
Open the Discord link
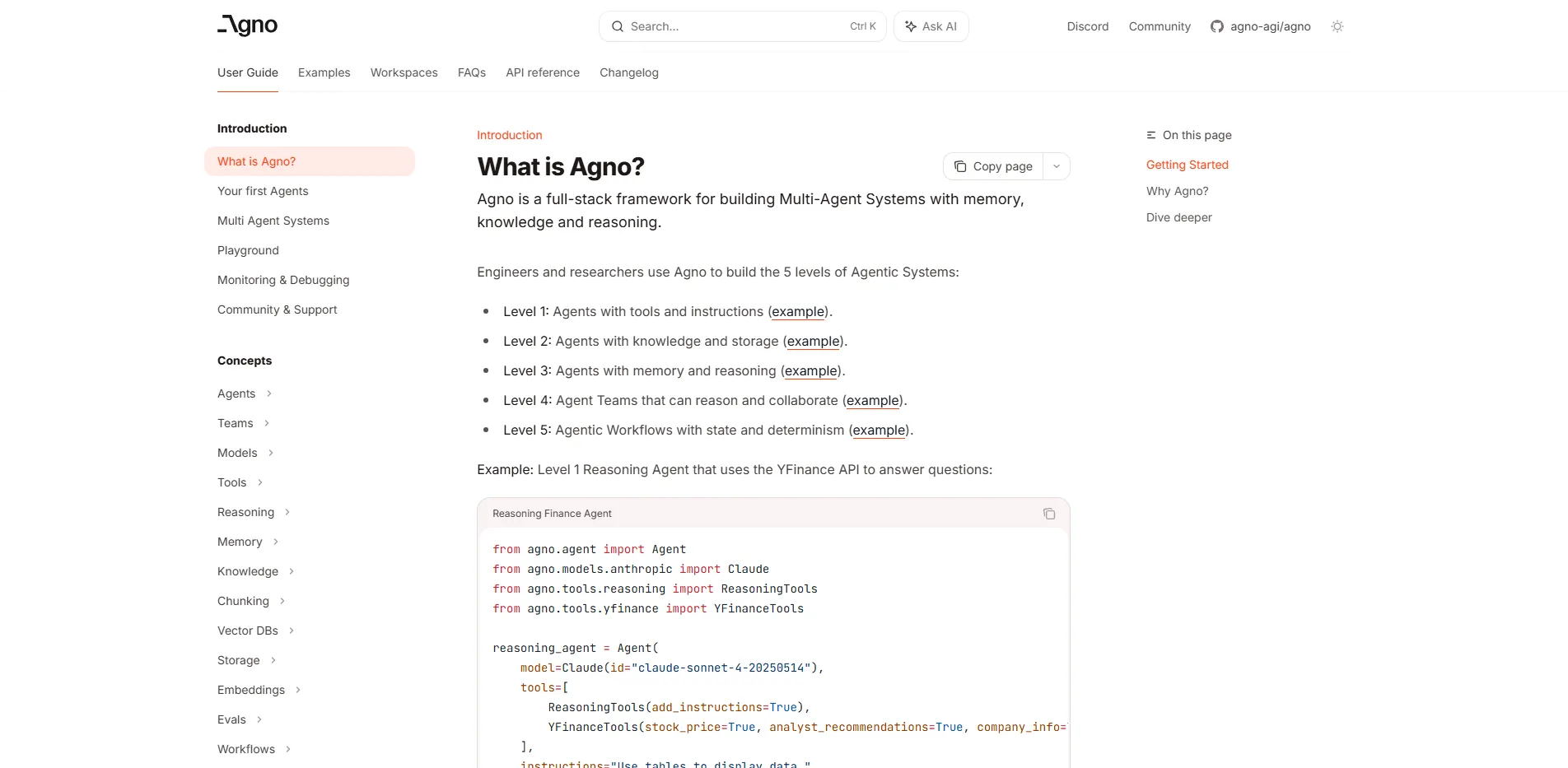[1088, 26]
